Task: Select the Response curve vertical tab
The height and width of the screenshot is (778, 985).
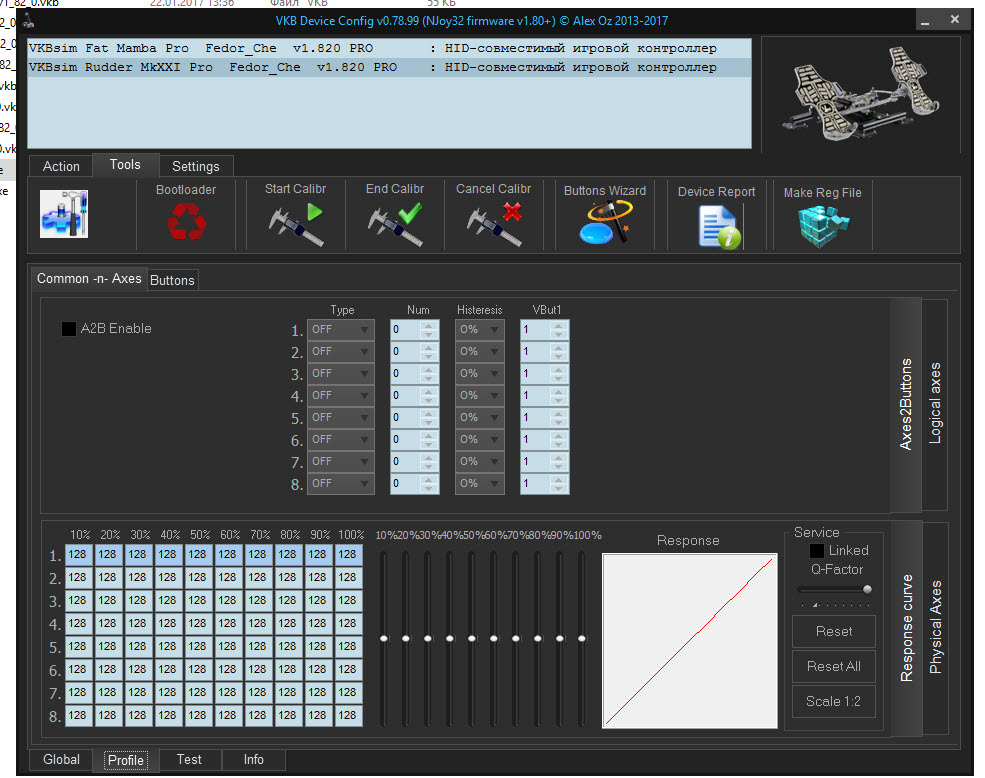Action: click(x=906, y=627)
